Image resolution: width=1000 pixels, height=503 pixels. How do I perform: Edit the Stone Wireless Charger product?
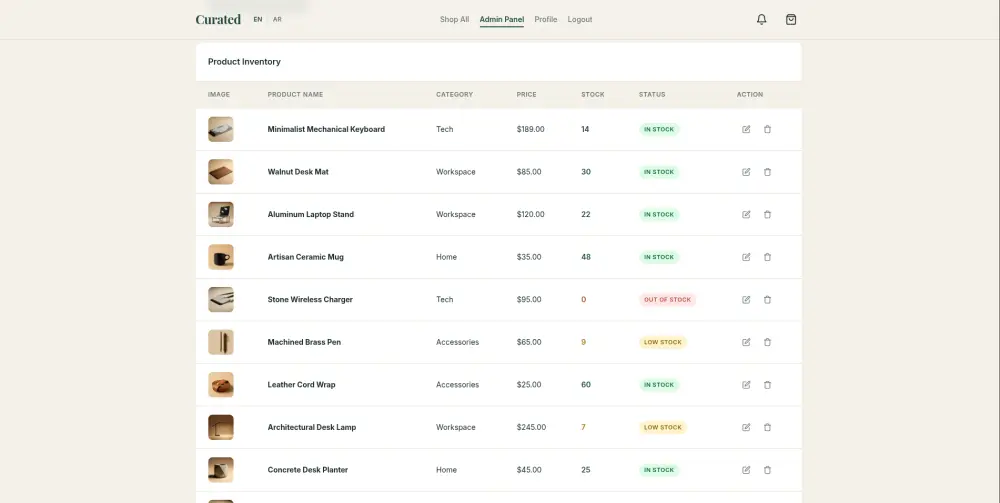pyautogui.click(x=746, y=300)
